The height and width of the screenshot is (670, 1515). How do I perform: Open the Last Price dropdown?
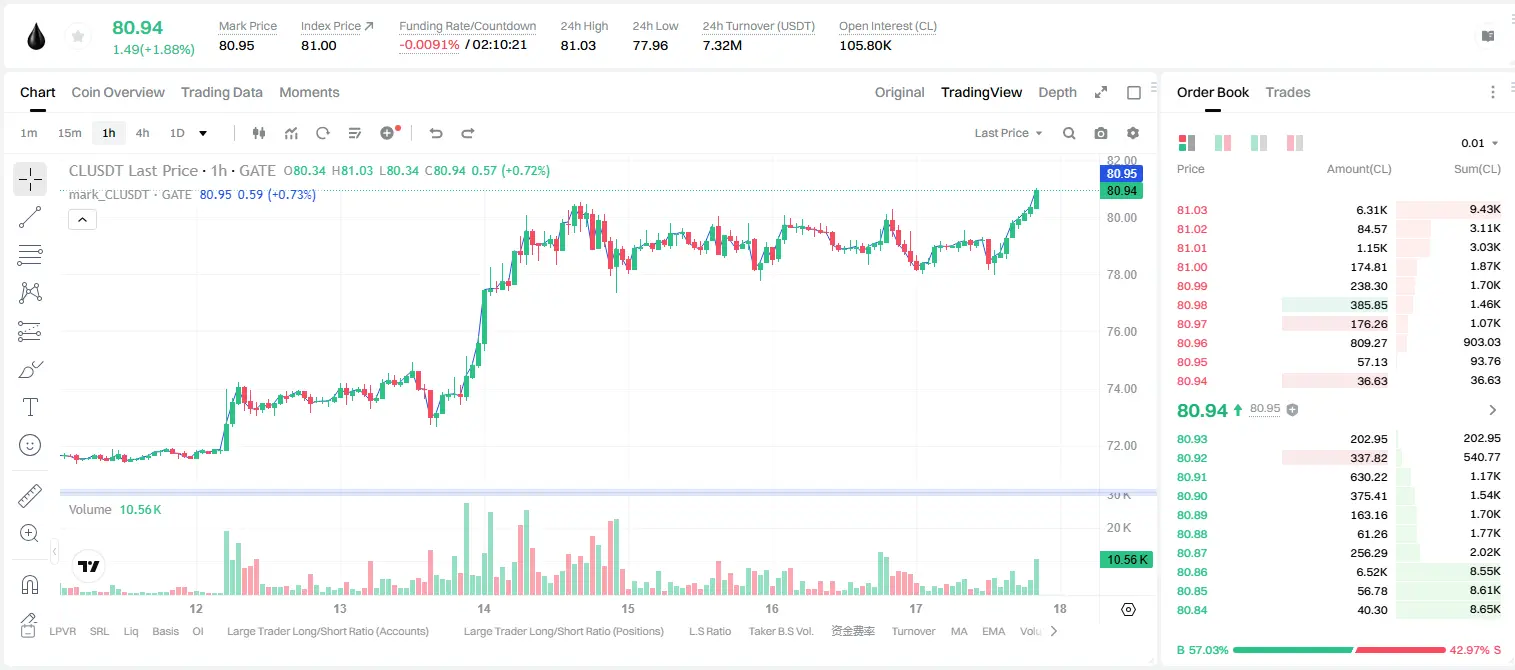click(1008, 133)
